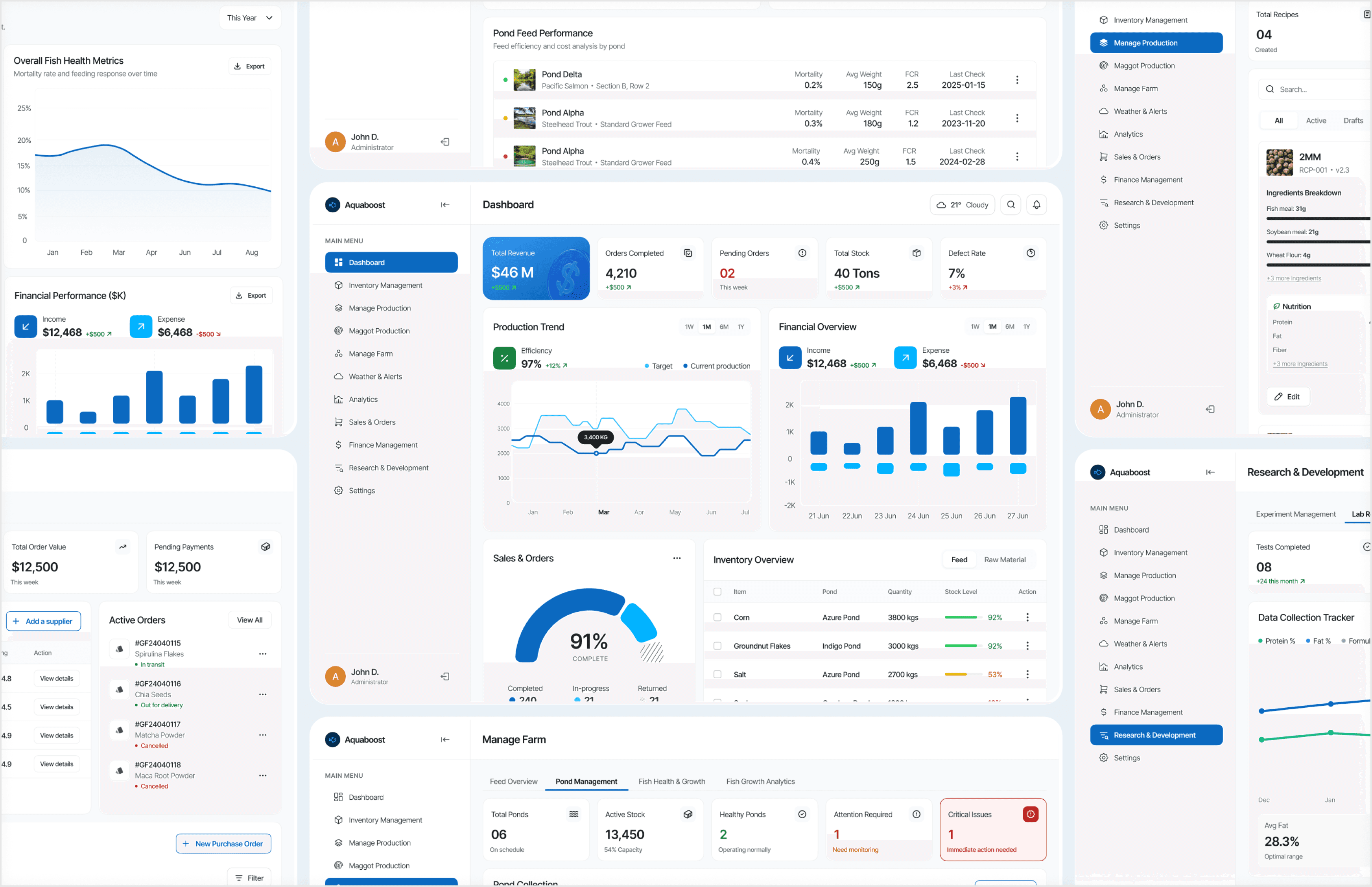Open the Filter button

coord(249,878)
